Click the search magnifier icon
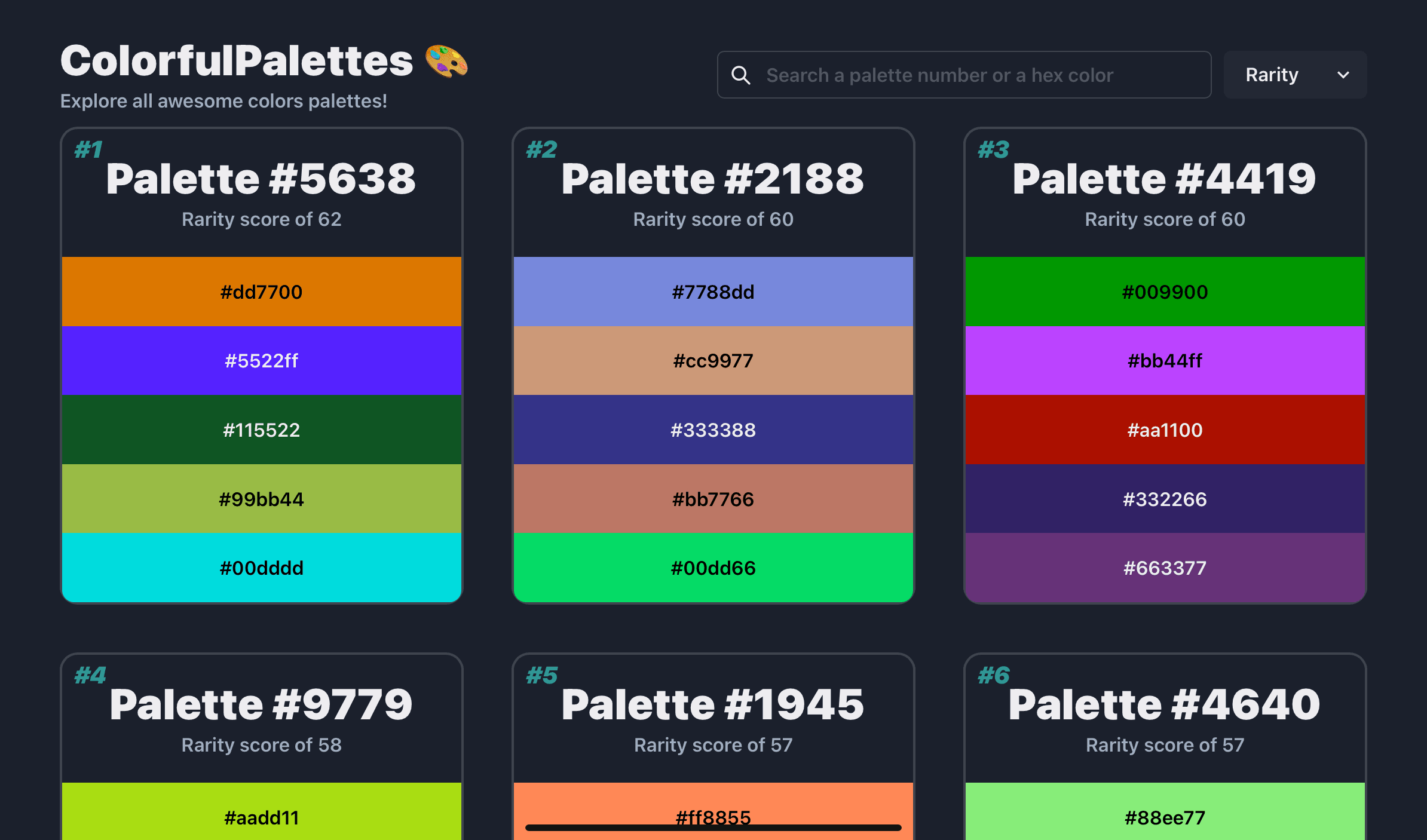This screenshot has width=1427, height=840. click(x=741, y=75)
